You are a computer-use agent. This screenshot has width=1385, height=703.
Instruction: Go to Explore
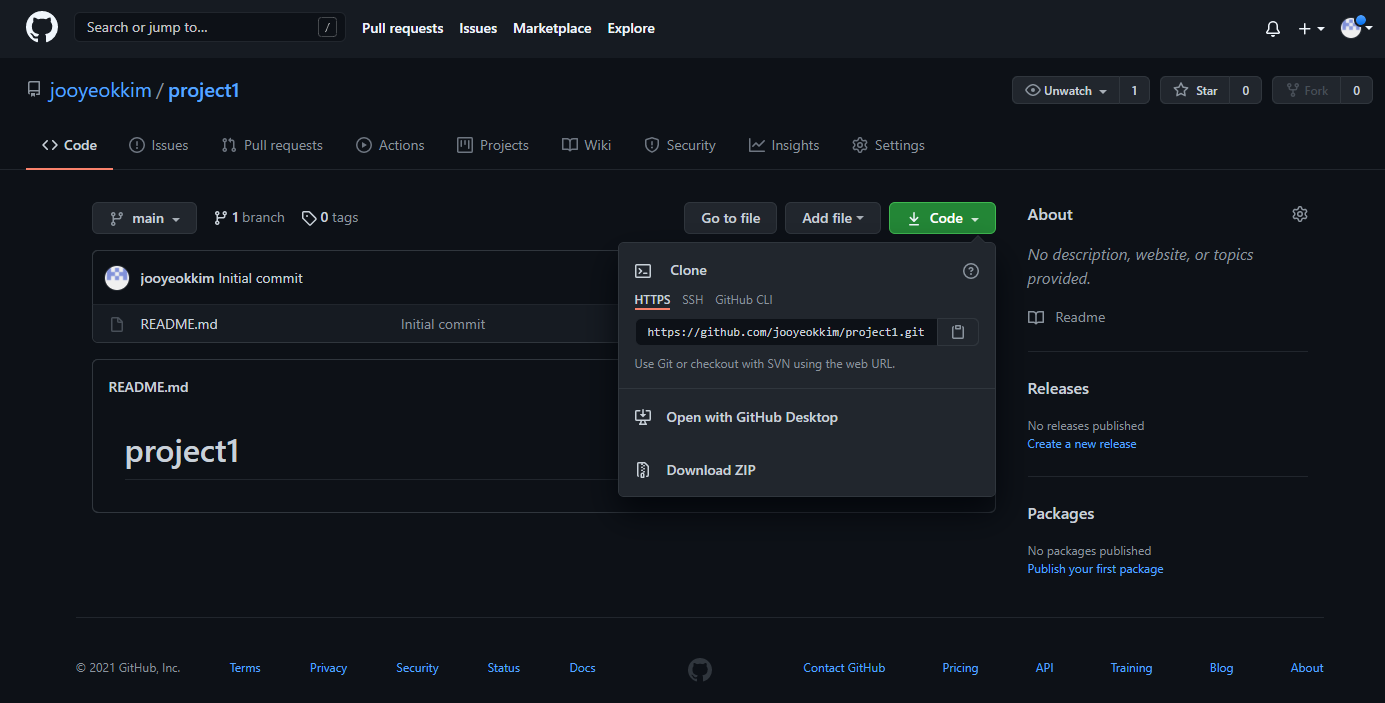631,28
